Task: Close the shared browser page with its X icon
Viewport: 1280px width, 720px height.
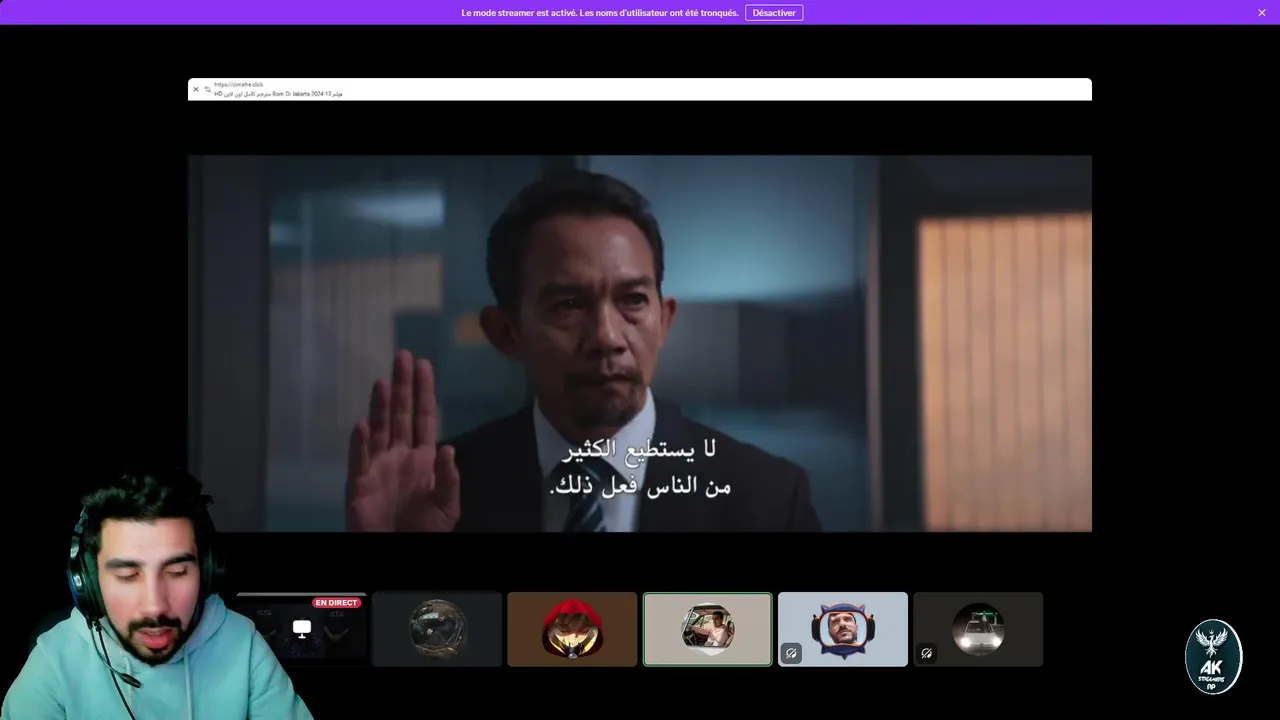Action: pyautogui.click(x=196, y=90)
